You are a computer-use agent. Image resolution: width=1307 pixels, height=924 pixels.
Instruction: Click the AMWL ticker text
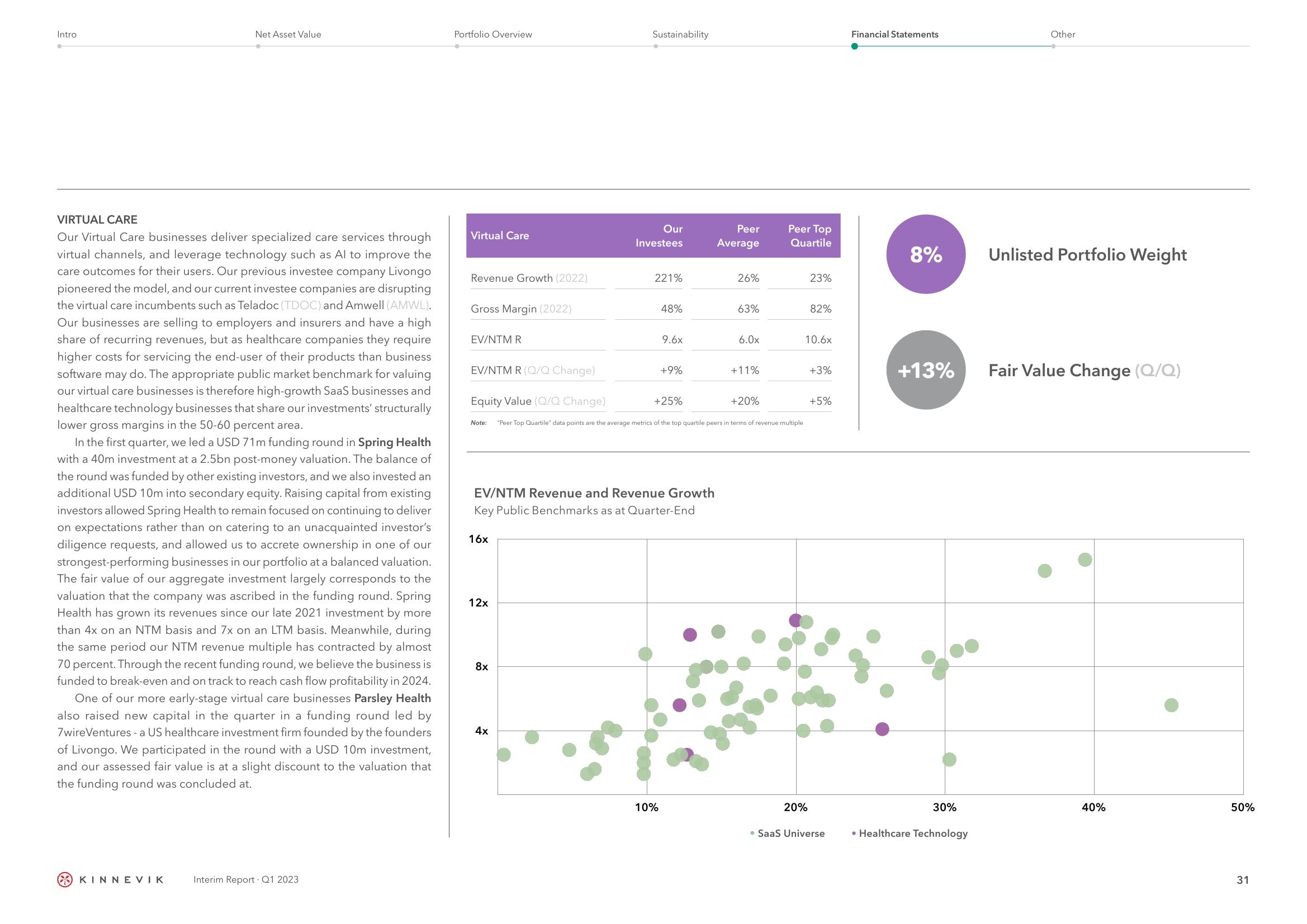click(x=408, y=305)
